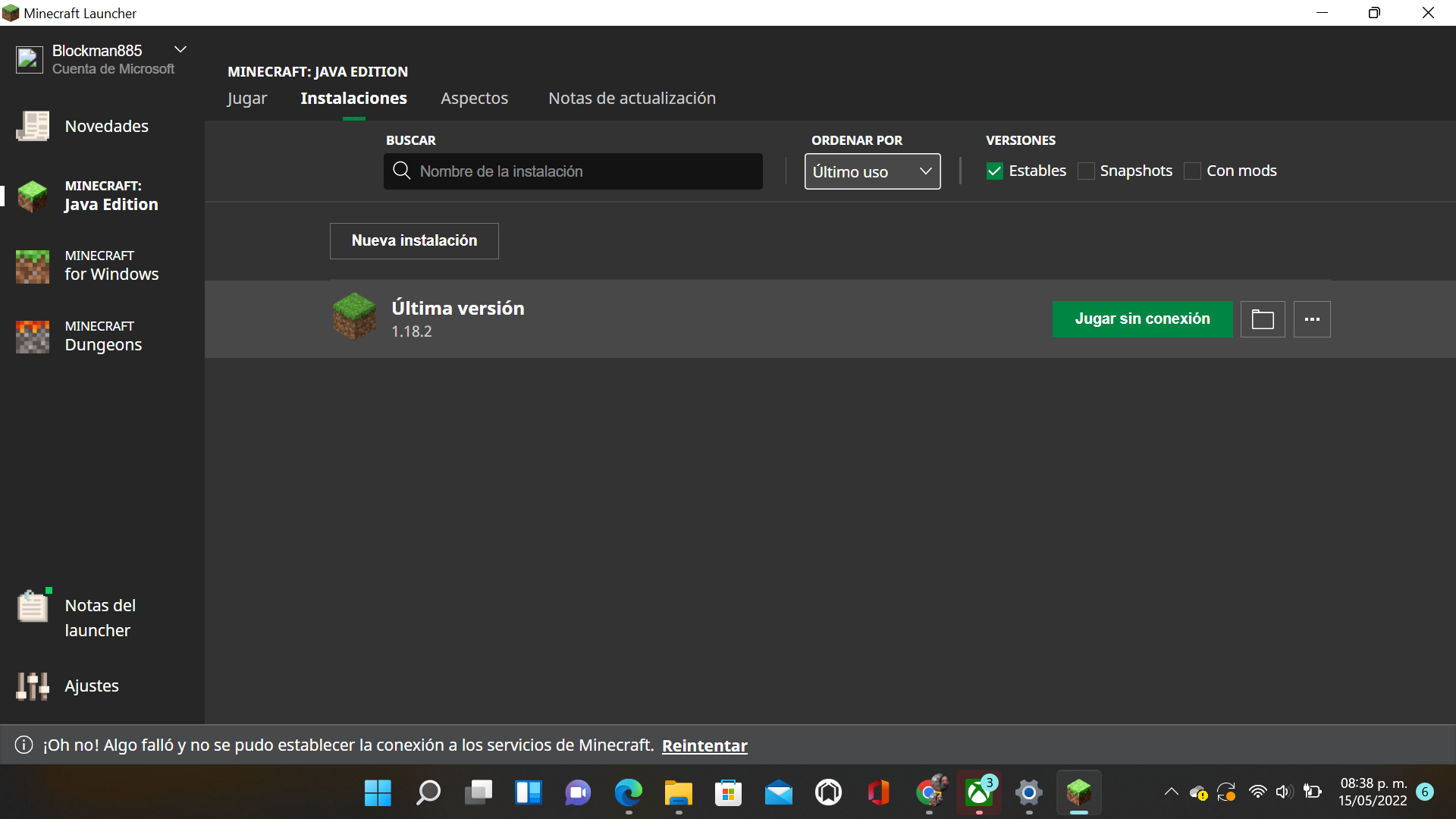The height and width of the screenshot is (819, 1456).
Task: Expand Blockman885 account menu chevron
Action: pos(180,49)
